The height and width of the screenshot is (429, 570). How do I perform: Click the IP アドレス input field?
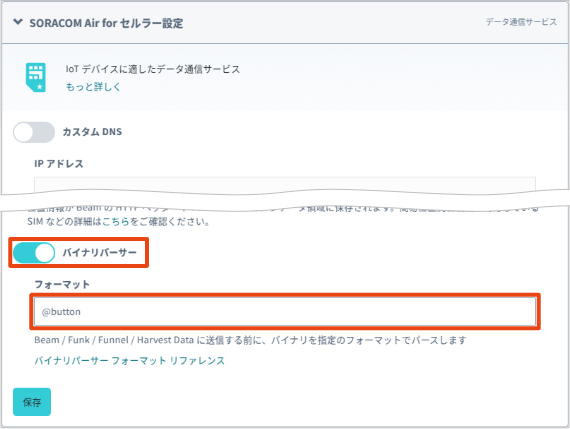click(285, 185)
